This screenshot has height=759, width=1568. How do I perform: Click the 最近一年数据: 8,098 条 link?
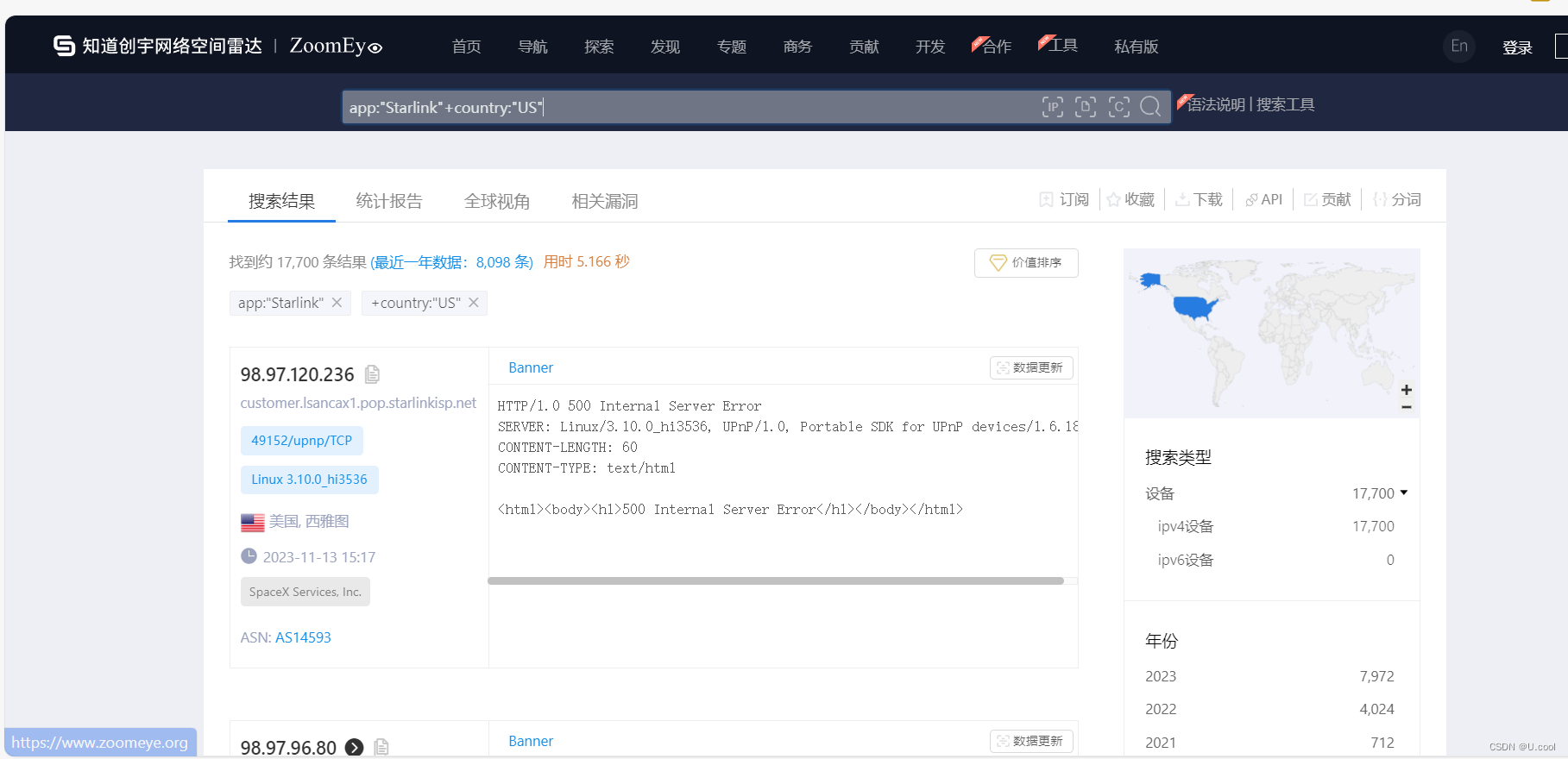click(x=452, y=262)
